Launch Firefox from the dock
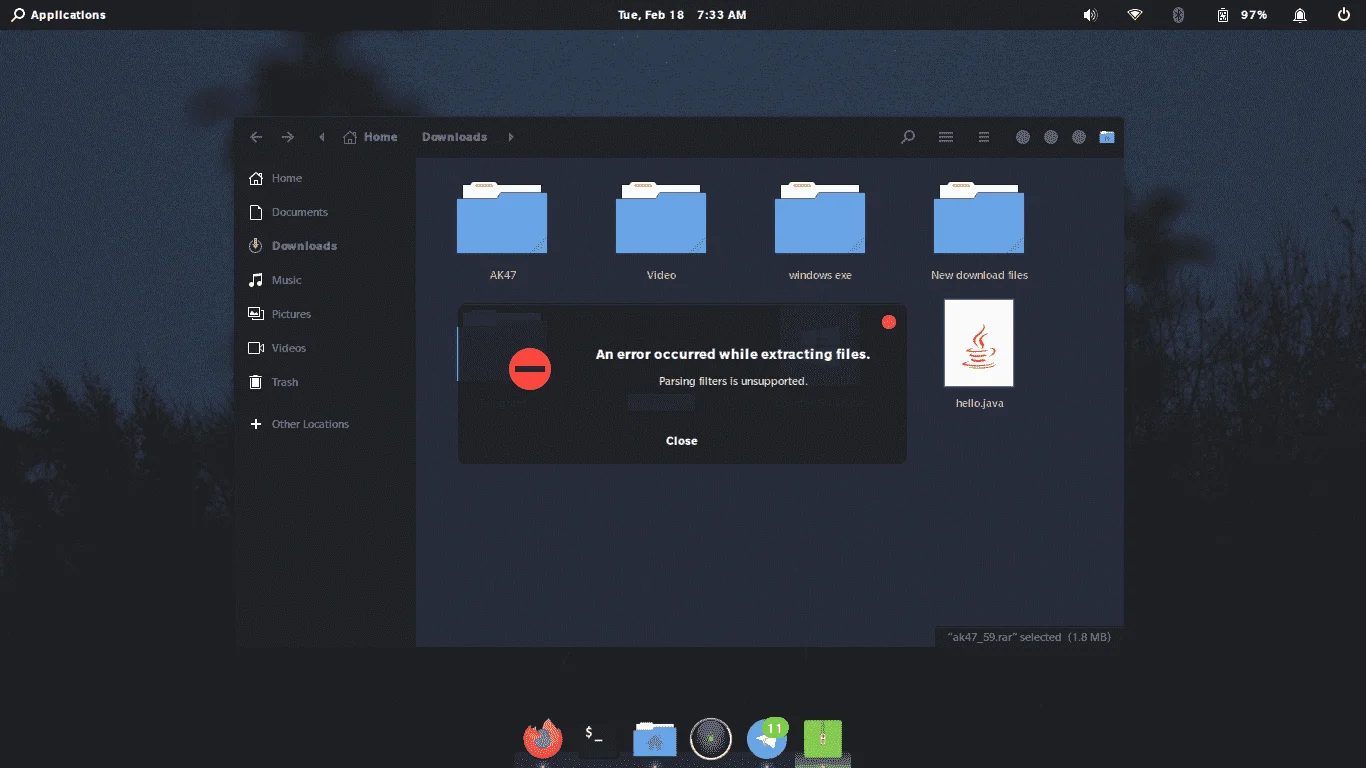 (x=543, y=740)
